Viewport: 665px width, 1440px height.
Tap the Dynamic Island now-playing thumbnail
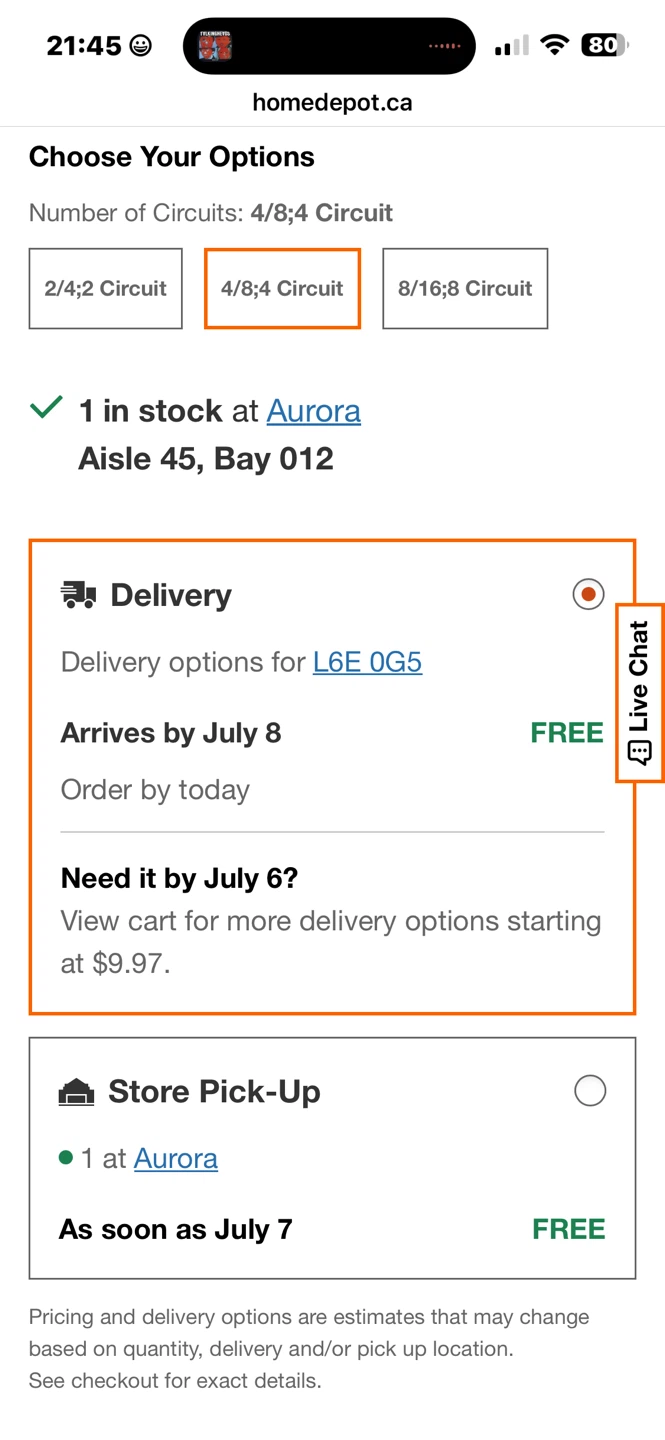(215, 46)
